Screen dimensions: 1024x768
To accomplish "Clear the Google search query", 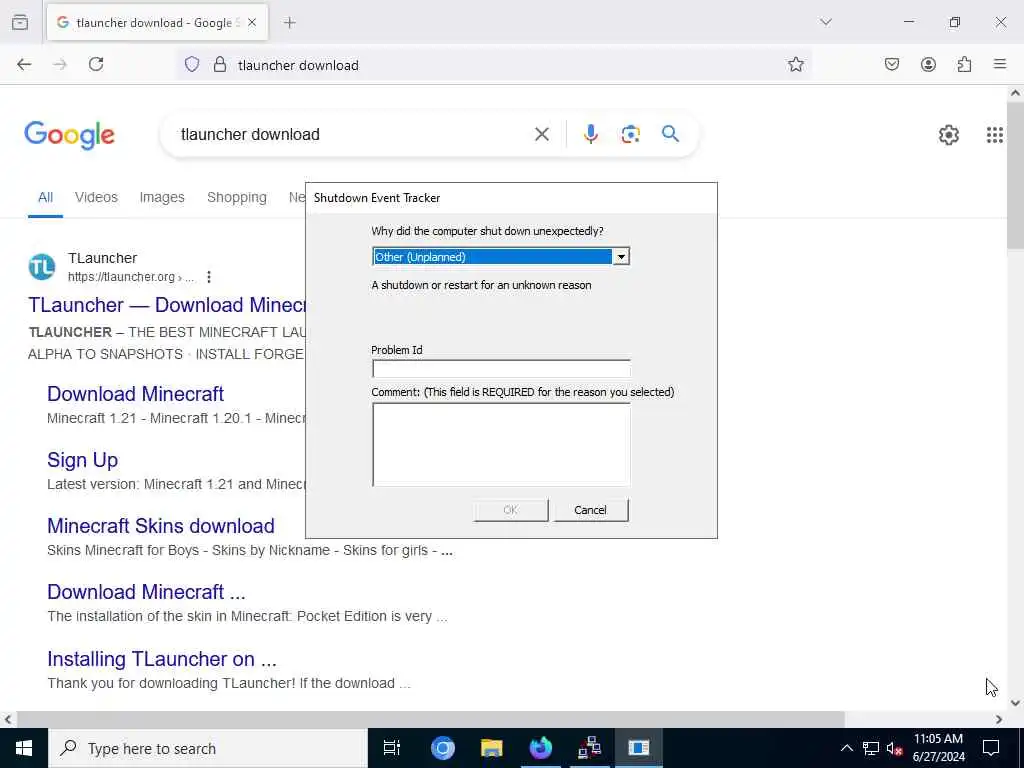I will tap(541, 135).
